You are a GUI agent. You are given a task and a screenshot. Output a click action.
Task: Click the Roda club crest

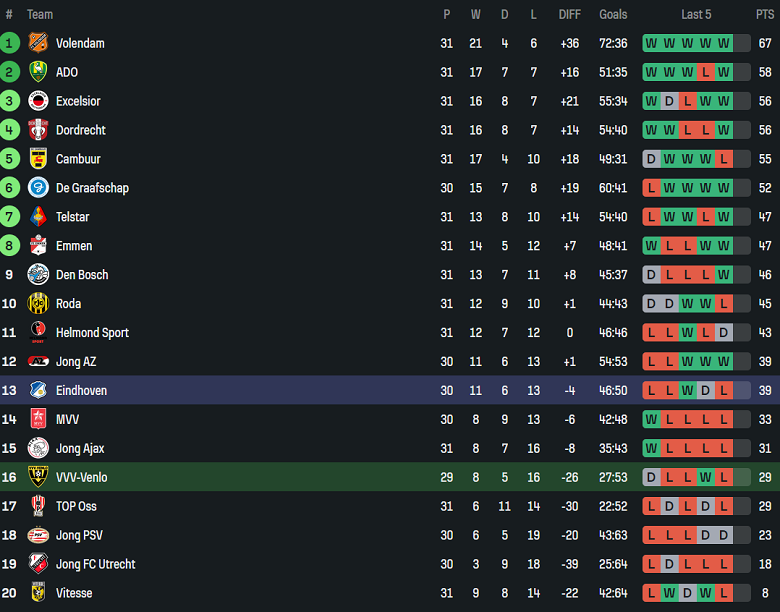coord(38,304)
